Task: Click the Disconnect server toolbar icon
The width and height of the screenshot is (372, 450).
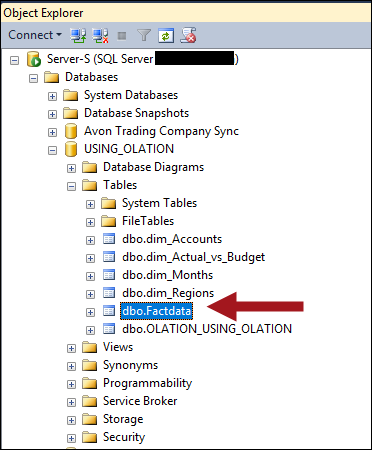Action: (100, 35)
